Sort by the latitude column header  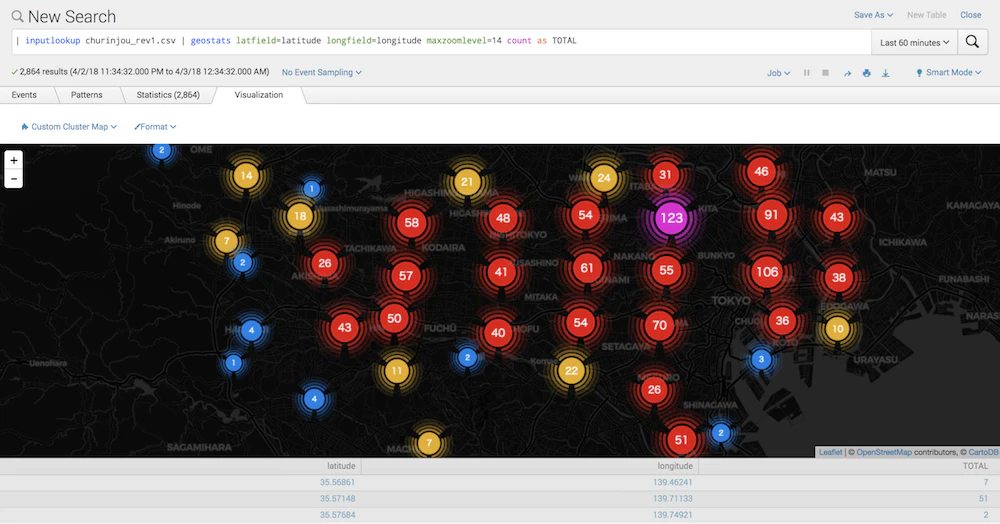[341, 466]
